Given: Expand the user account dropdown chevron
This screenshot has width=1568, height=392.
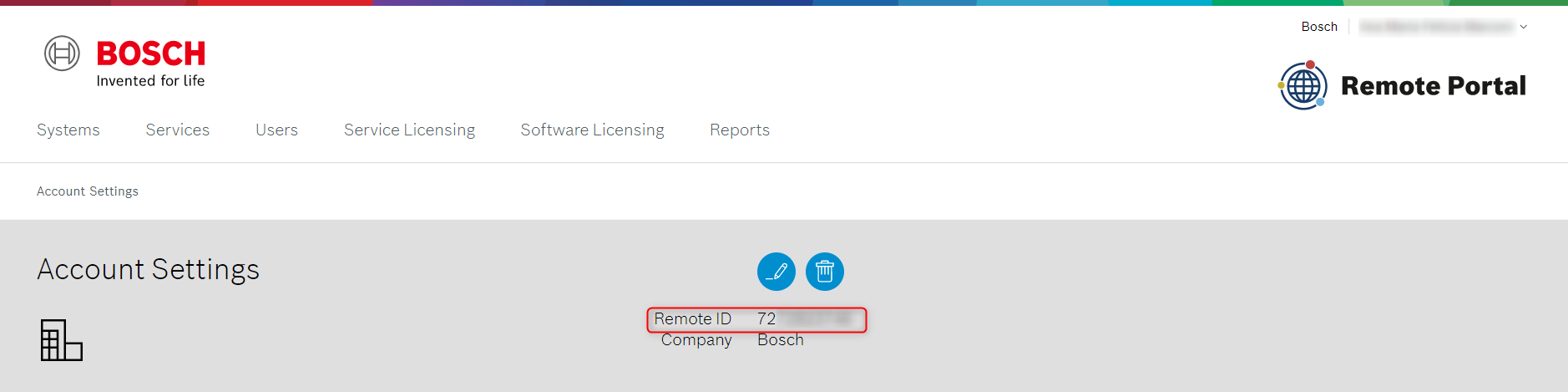Looking at the screenshot, I should 1524,27.
